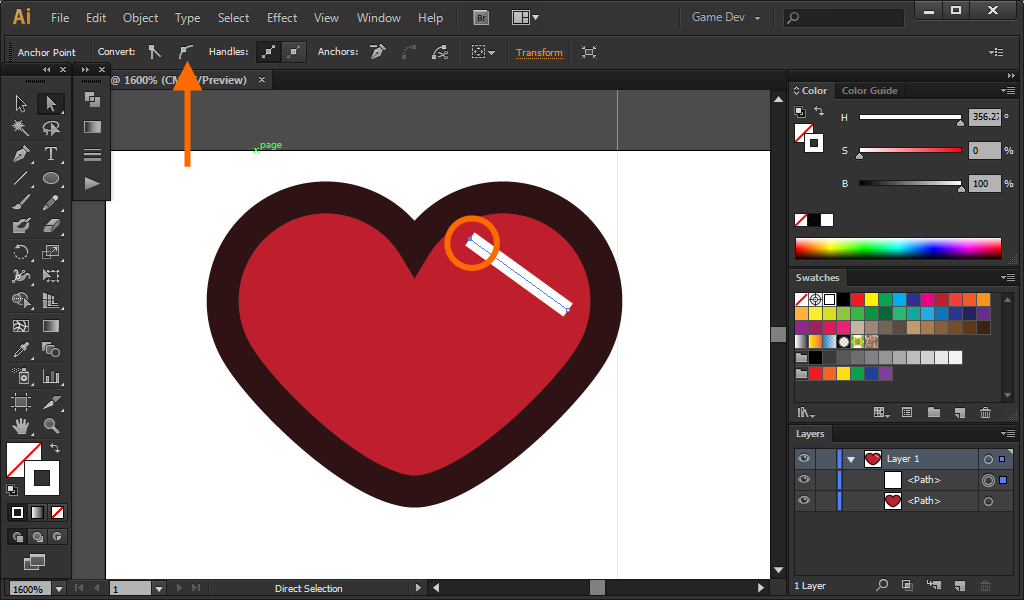Click the hue value input field
The width and height of the screenshot is (1024, 600).
coord(984,117)
